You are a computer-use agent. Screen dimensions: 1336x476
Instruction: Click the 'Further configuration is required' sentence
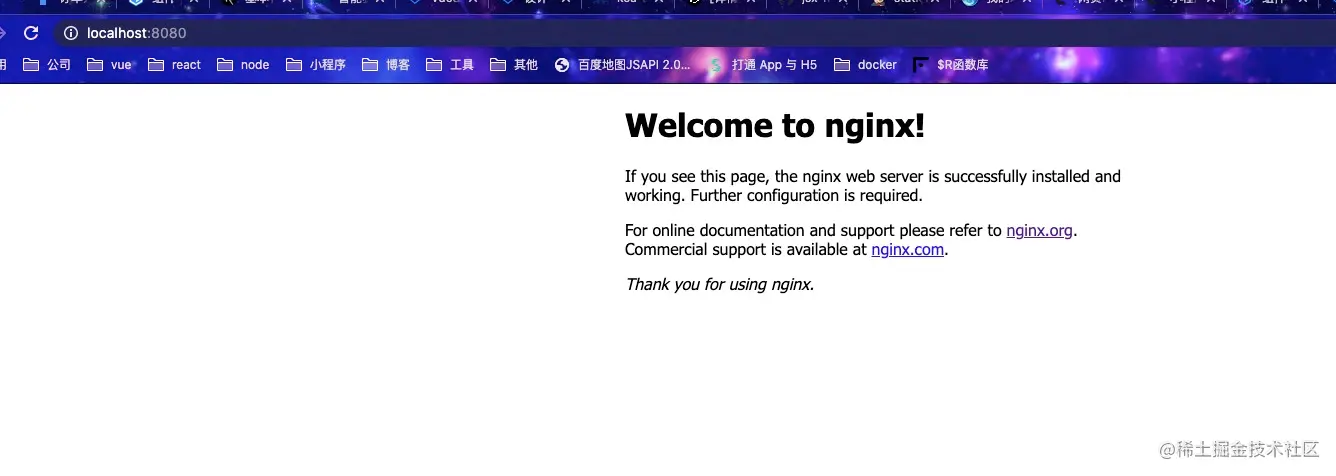807,196
